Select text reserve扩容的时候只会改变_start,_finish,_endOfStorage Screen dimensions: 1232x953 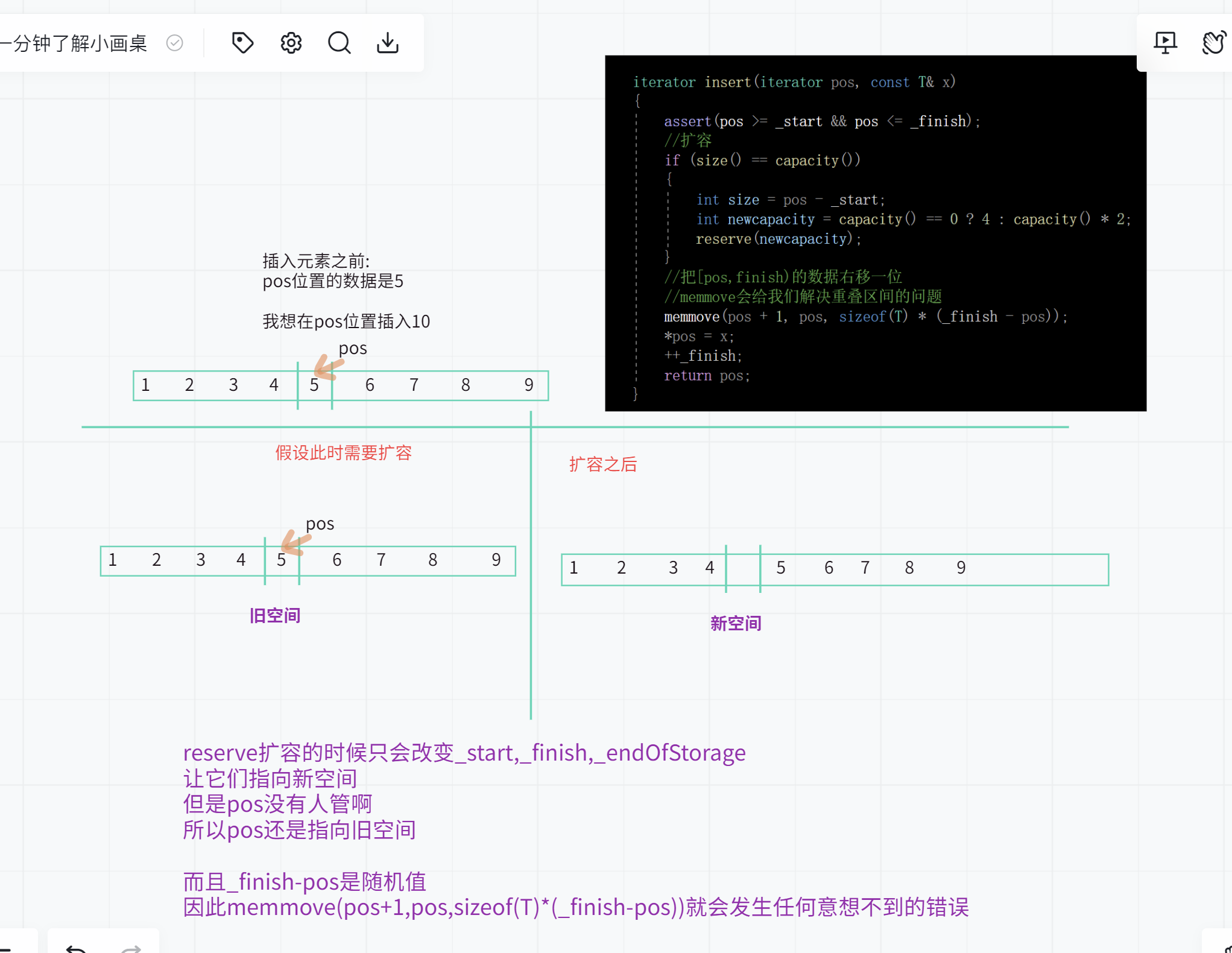pyautogui.click(x=464, y=753)
